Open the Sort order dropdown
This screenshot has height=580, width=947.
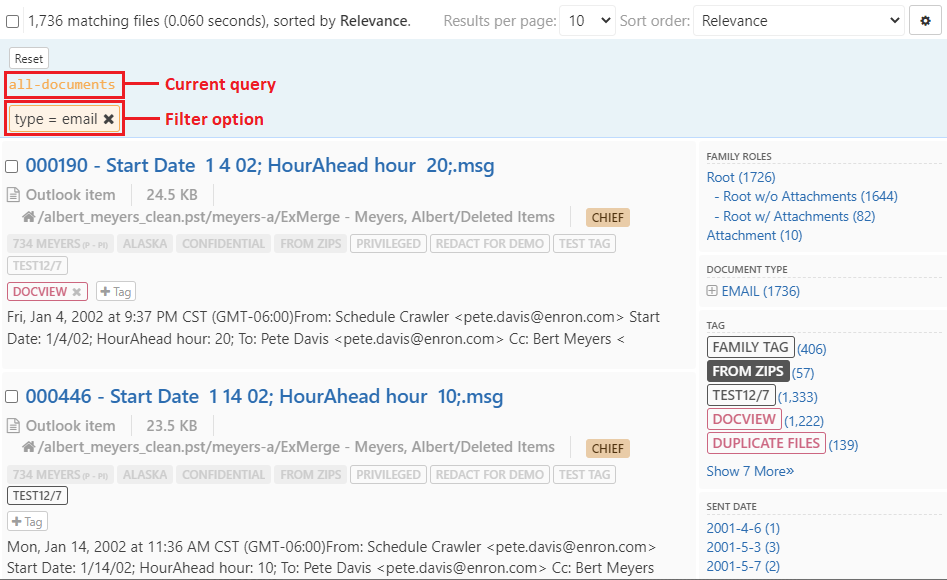(798, 20)
